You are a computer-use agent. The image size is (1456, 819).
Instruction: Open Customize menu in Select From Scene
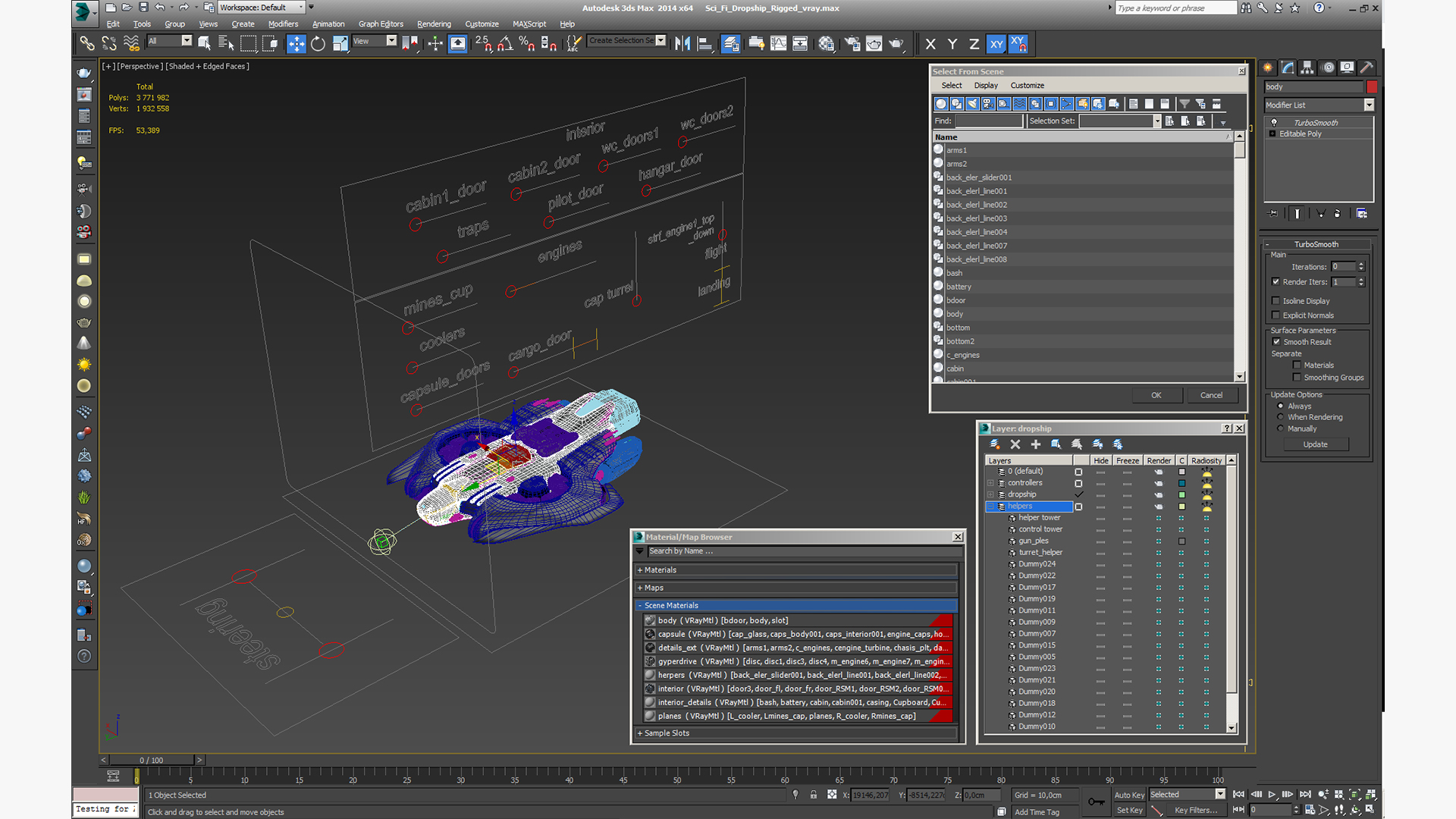point(1028,86)
